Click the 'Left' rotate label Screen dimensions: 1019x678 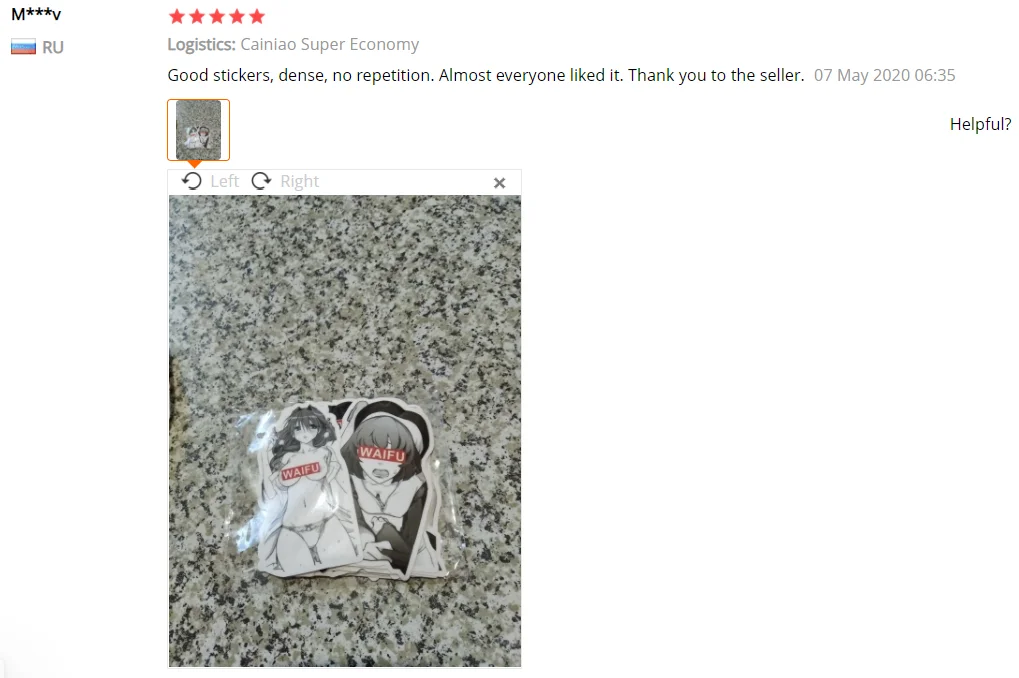pyautogui.click(x=224, y=181)
